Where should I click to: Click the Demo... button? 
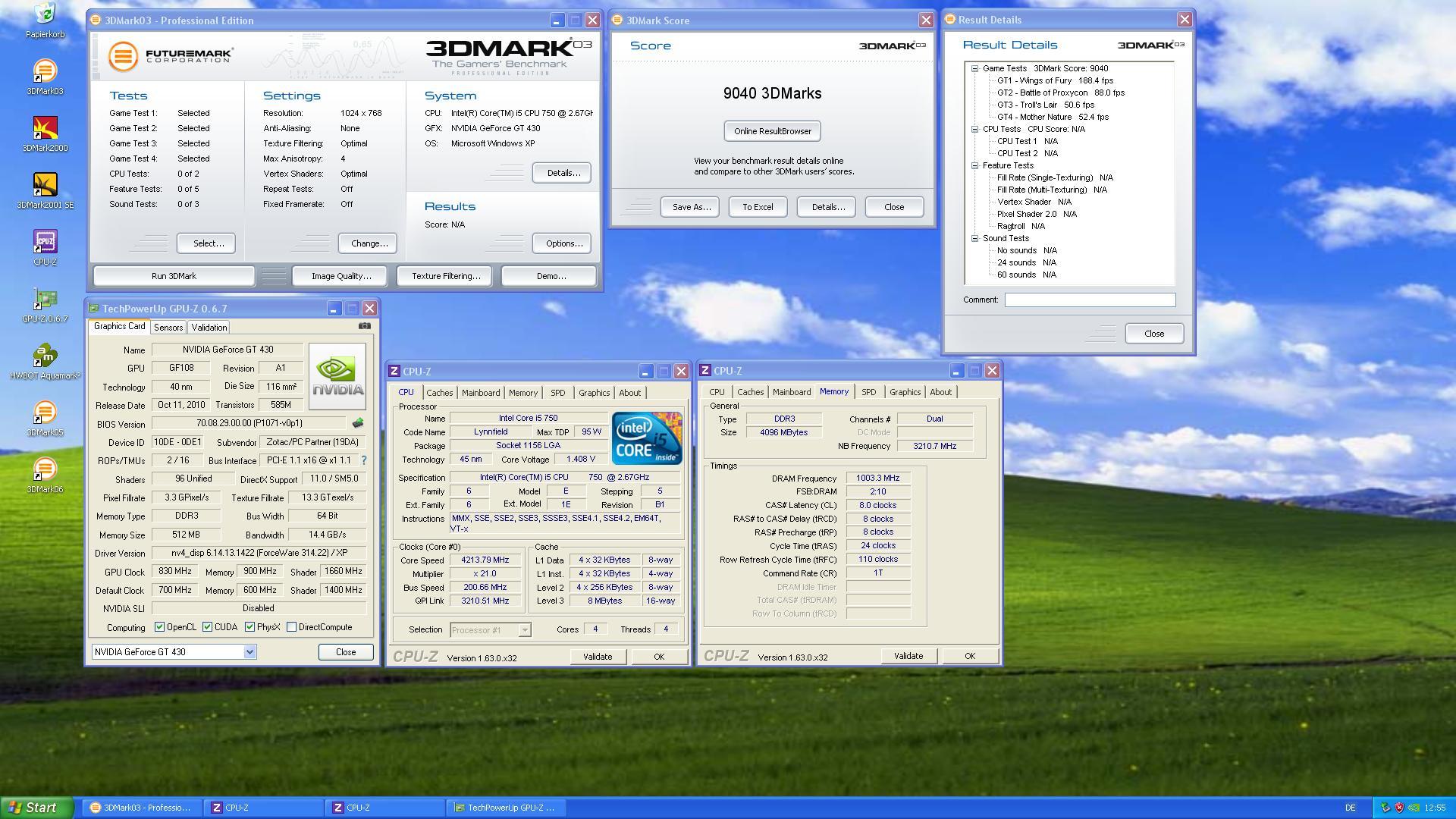click(x=550, y=276)
